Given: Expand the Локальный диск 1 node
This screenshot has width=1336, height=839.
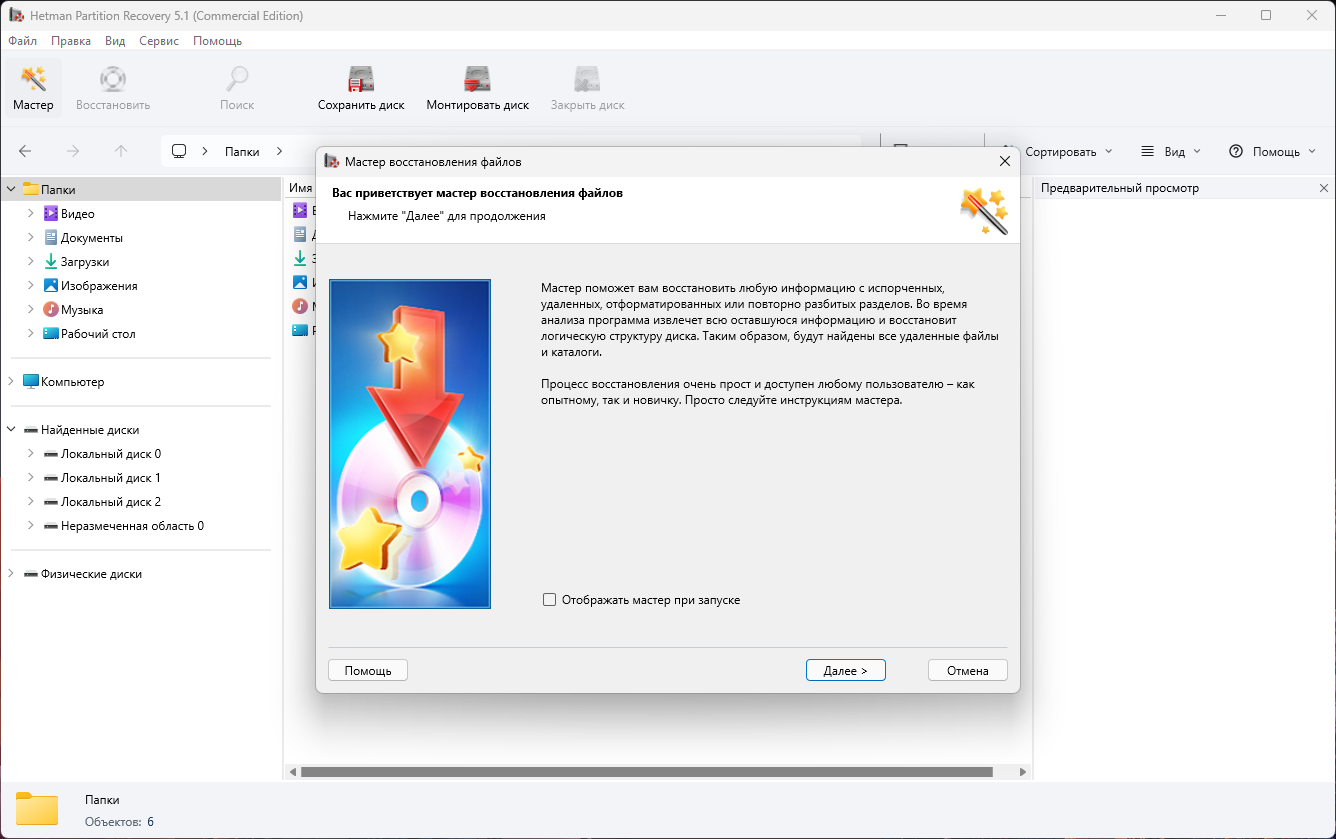Looking at the screenshot, I should tap(31, 477).
